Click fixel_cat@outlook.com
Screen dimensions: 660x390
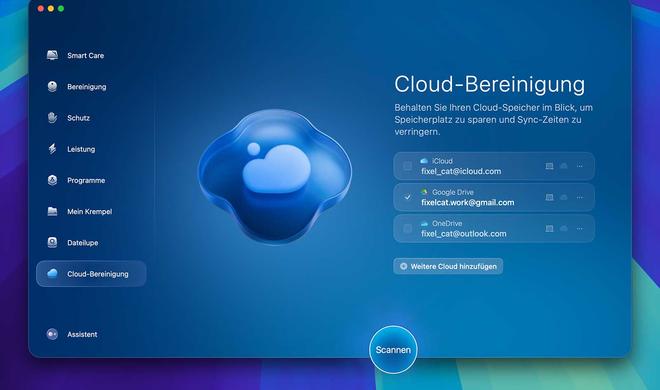coord(464,233)
